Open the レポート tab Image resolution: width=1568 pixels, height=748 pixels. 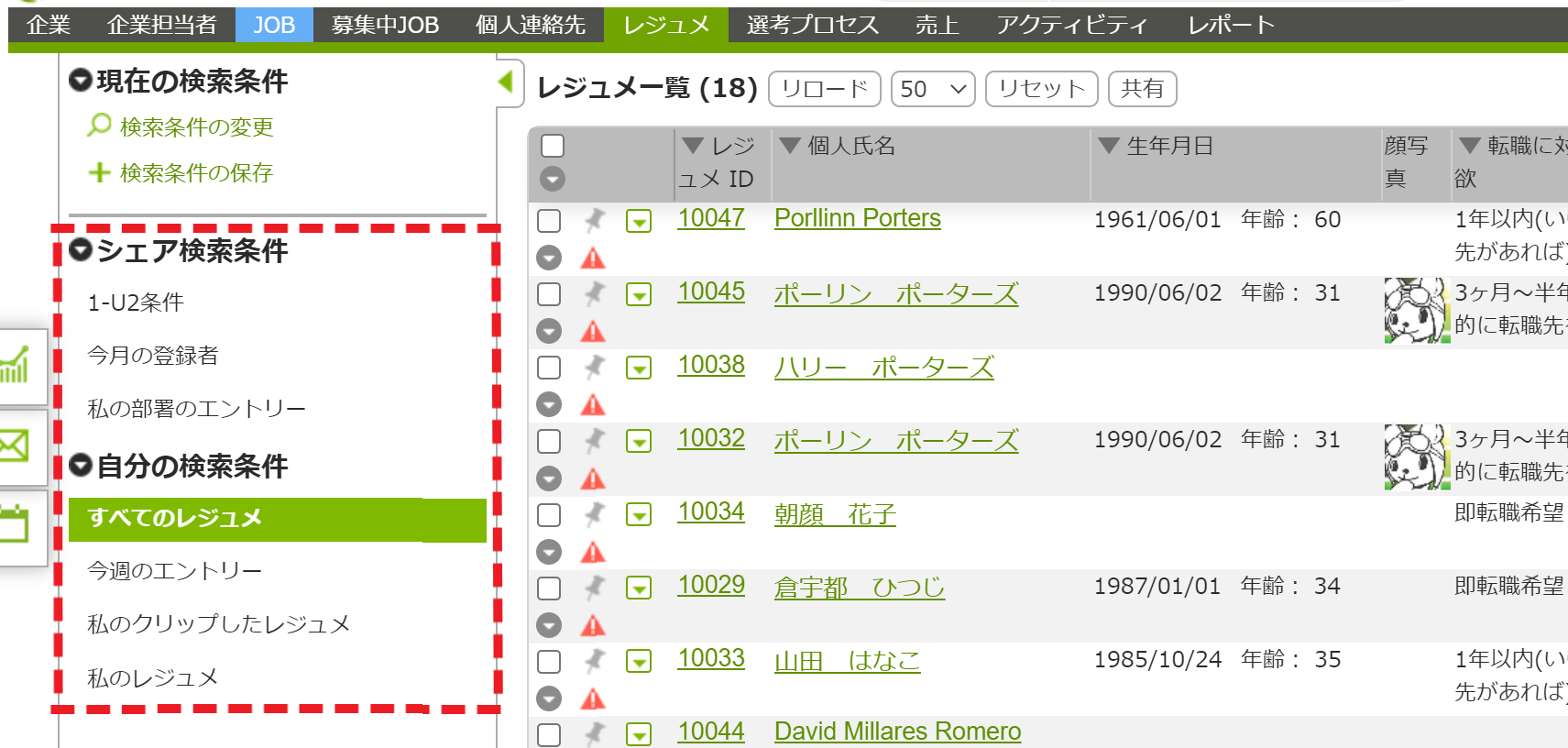tap(1231, 25)
